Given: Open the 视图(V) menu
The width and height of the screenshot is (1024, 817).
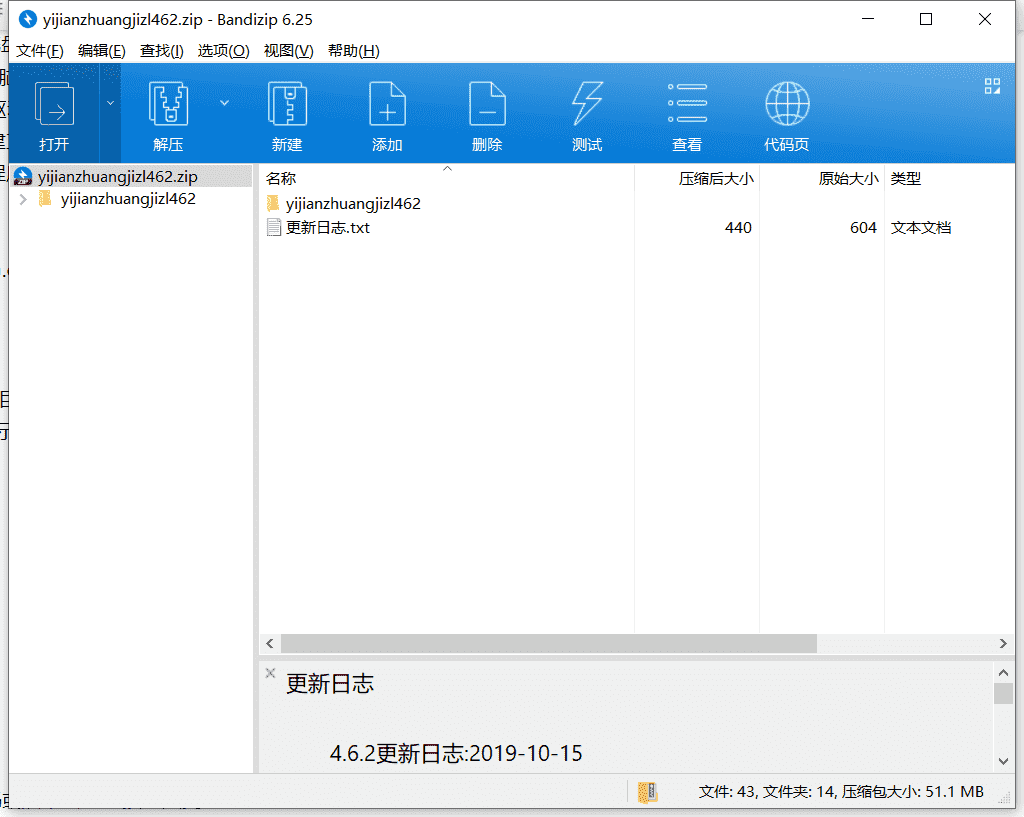Looking at the screenshot, I should [x=288, y=51].
